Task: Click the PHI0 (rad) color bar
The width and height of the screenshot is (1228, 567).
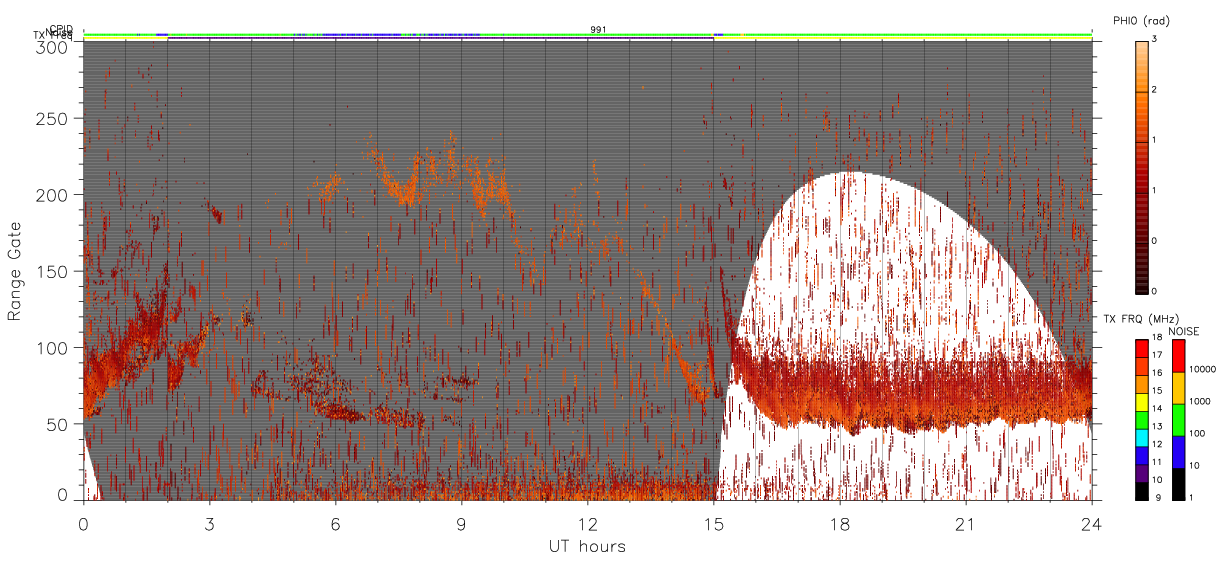Action: 1141,166
